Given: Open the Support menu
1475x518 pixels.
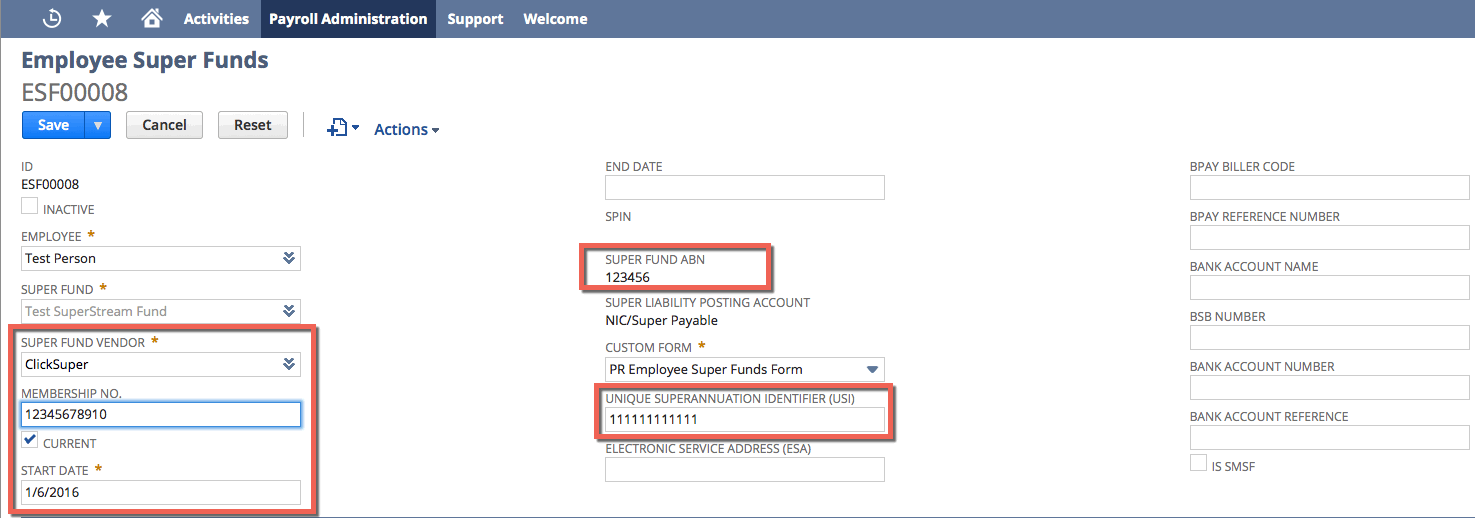Looking at the screenshot, I should [x=475, y=19].
